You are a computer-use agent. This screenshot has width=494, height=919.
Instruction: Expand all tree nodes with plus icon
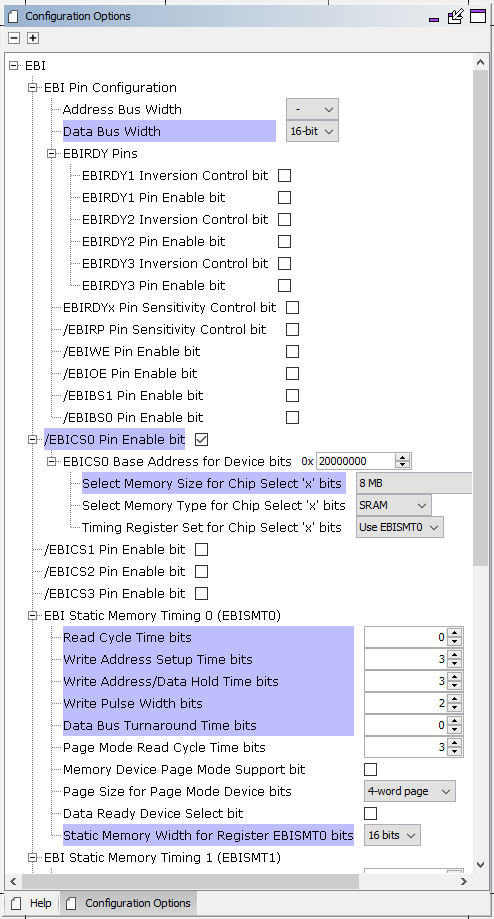(33, 38)
